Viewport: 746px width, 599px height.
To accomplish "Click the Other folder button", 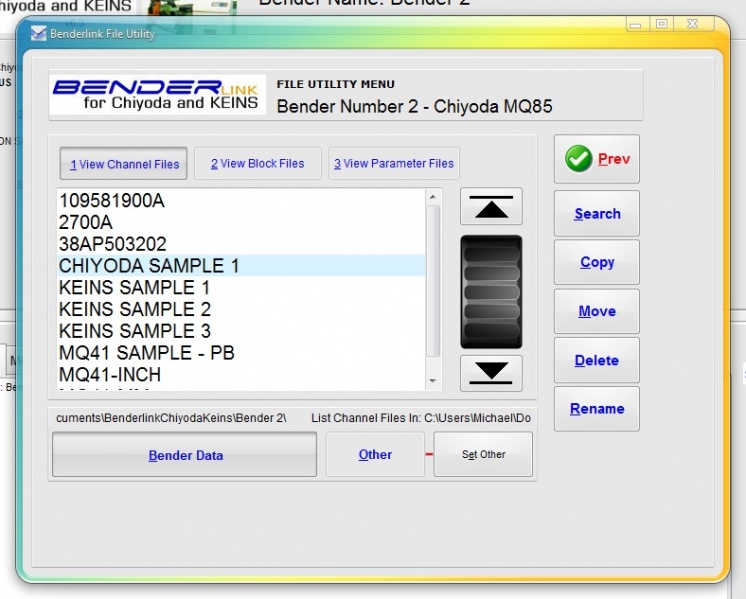I will [x=375, y=454].
